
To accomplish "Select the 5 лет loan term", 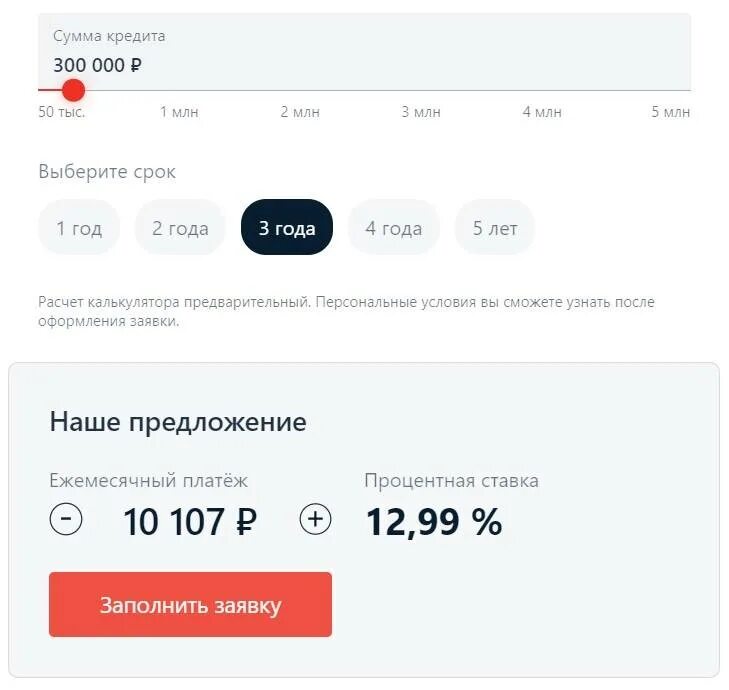I will click(495, 228).
